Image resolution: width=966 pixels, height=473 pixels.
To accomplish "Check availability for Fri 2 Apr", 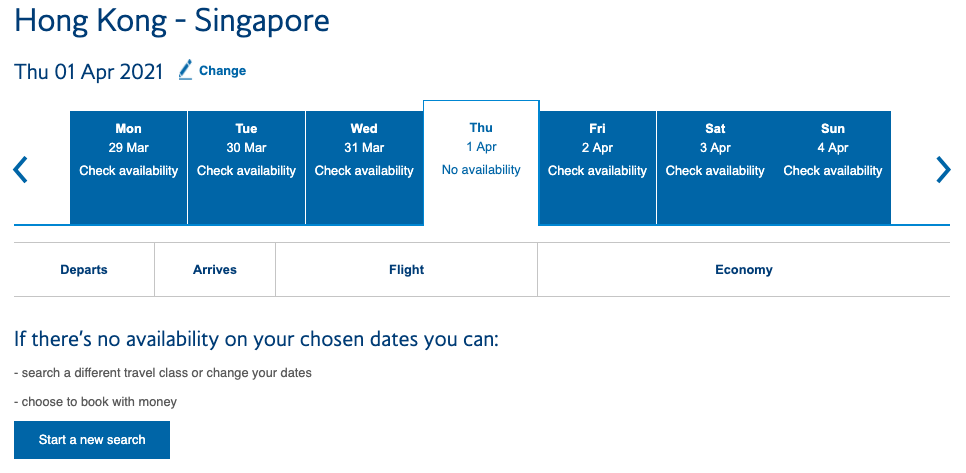I will click(x=598, y=168).
